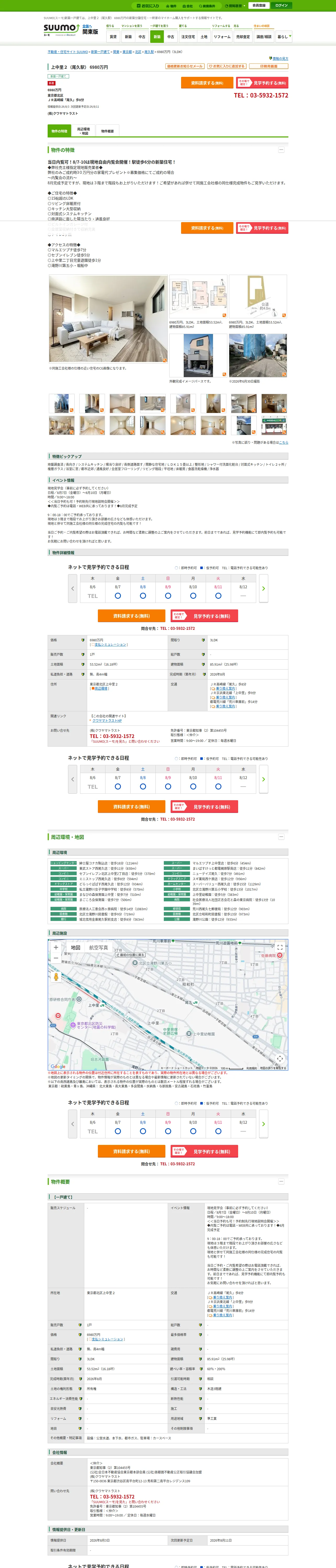Click help icon beside 構造・工法
Screen dimensions: 336x1568
[201, 1388]
